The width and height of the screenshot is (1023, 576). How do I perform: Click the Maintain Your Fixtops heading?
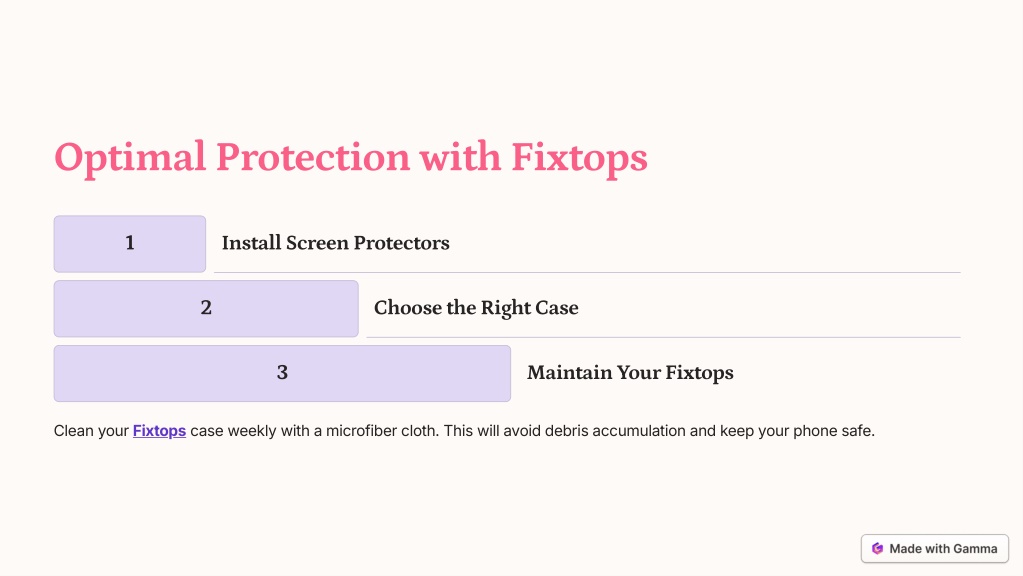(x=630, y=372)
